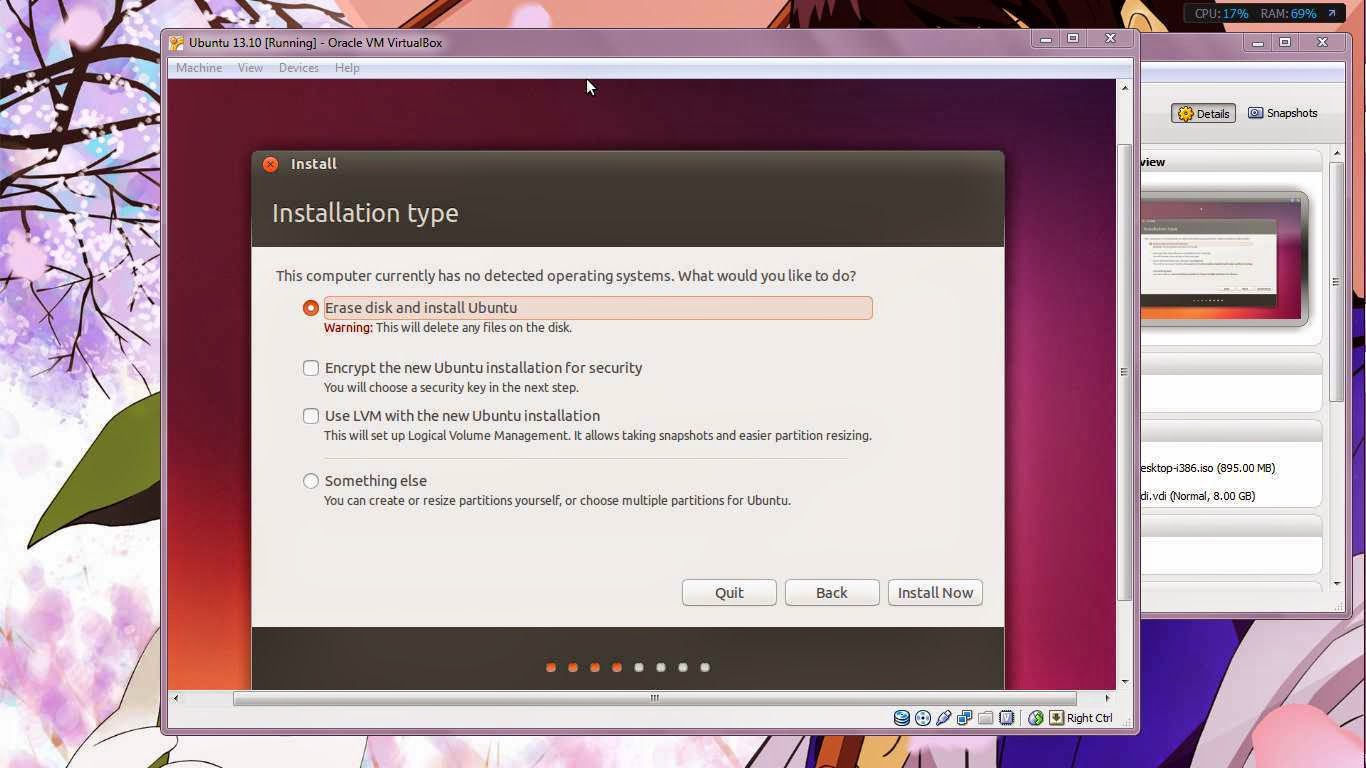Click the Manager details scrollbar thumb
The height and width of the screenshot is (768, 1366).
coord(1337,282)
